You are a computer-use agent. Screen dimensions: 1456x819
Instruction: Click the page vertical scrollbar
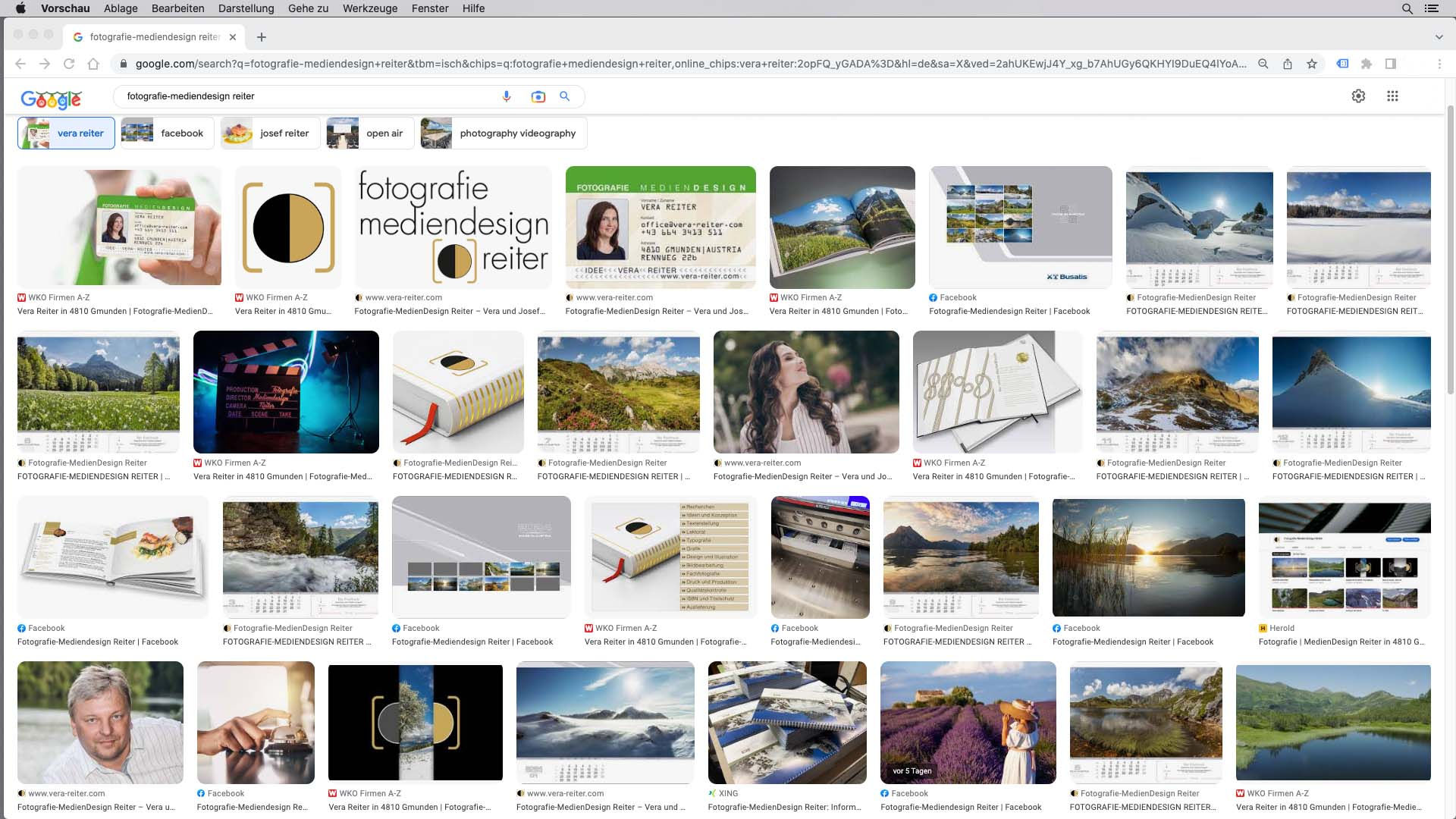1451,250
